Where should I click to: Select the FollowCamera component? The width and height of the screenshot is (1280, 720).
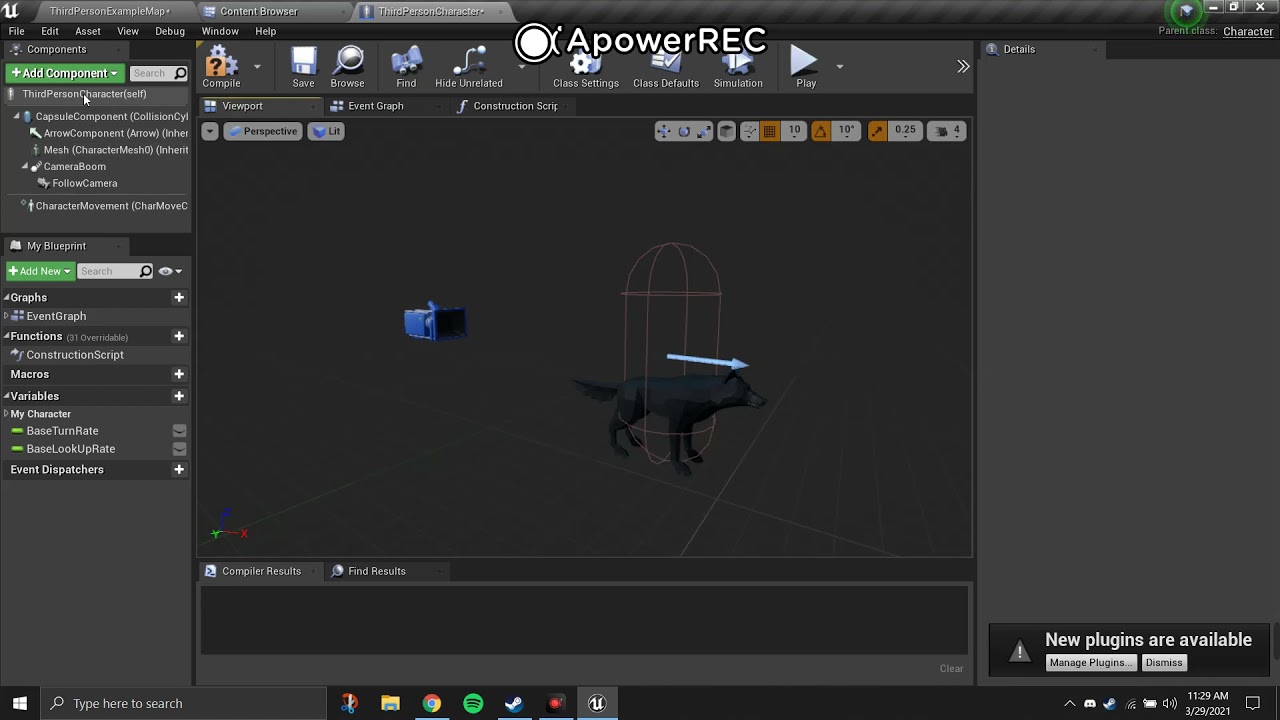click(85, 183)
